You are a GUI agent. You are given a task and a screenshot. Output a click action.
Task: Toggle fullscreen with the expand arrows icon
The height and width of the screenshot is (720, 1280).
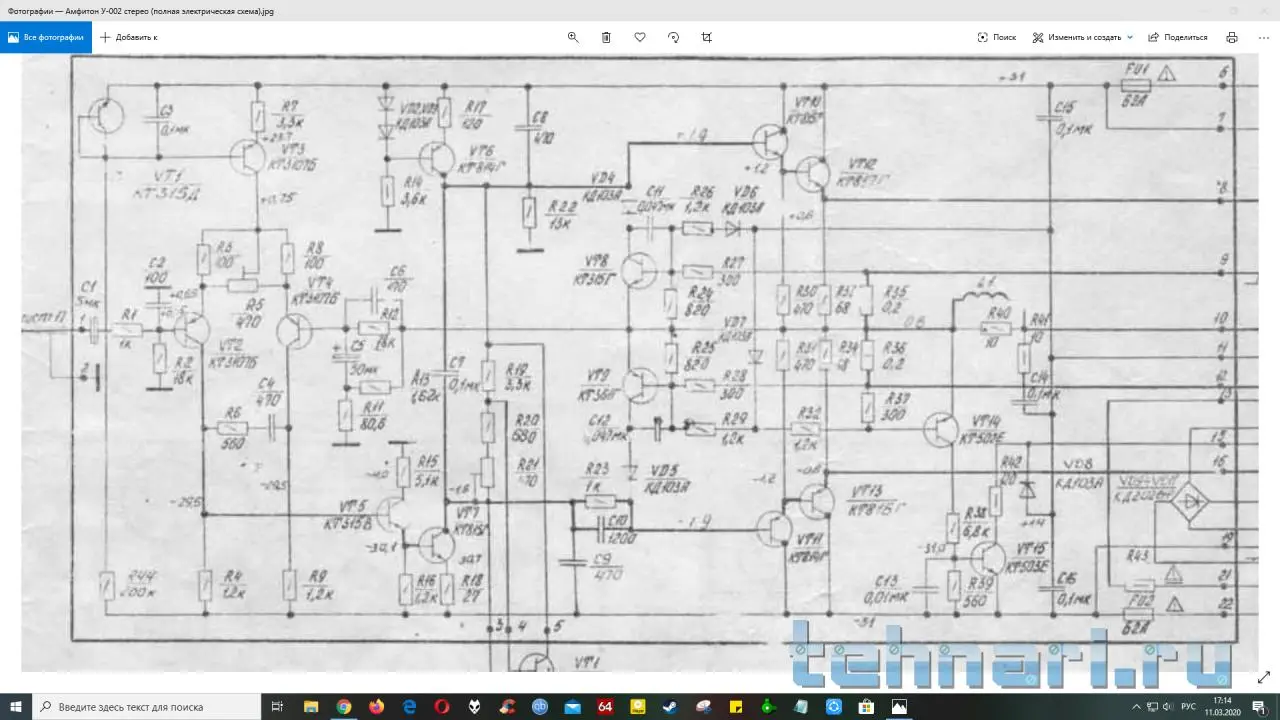point(1263,677)
